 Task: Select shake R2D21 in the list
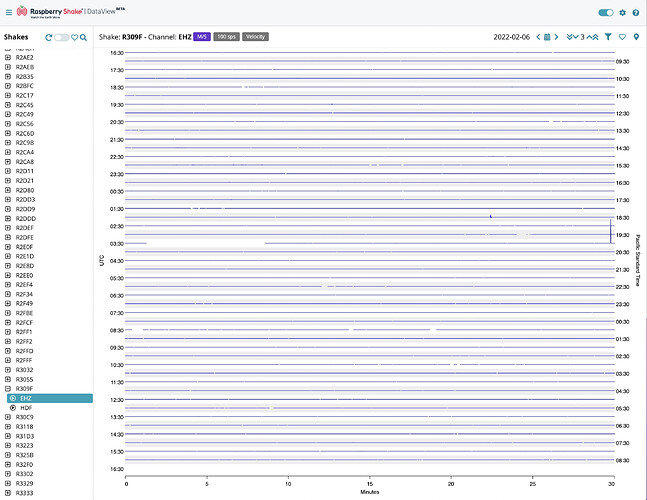pyautogui.click(x=25, y=180)
